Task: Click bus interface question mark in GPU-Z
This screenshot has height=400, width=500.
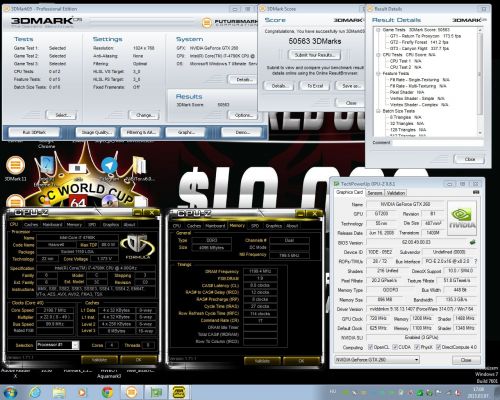Action: pyautogui.click(x=475, y=261)
